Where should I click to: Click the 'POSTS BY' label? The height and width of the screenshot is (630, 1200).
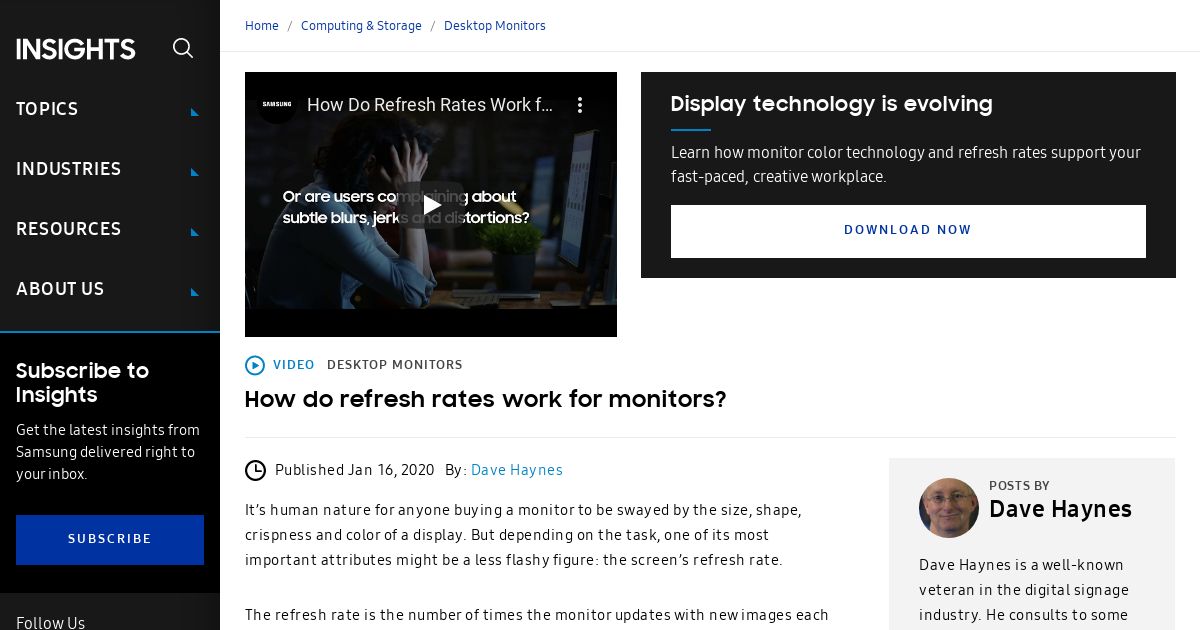click(x=1019, y=486)
